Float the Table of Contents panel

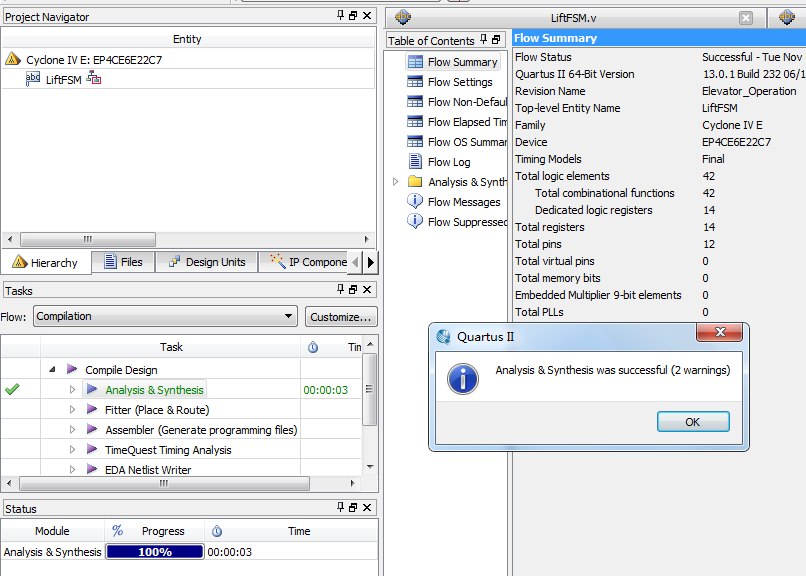[x=496, y=40]
